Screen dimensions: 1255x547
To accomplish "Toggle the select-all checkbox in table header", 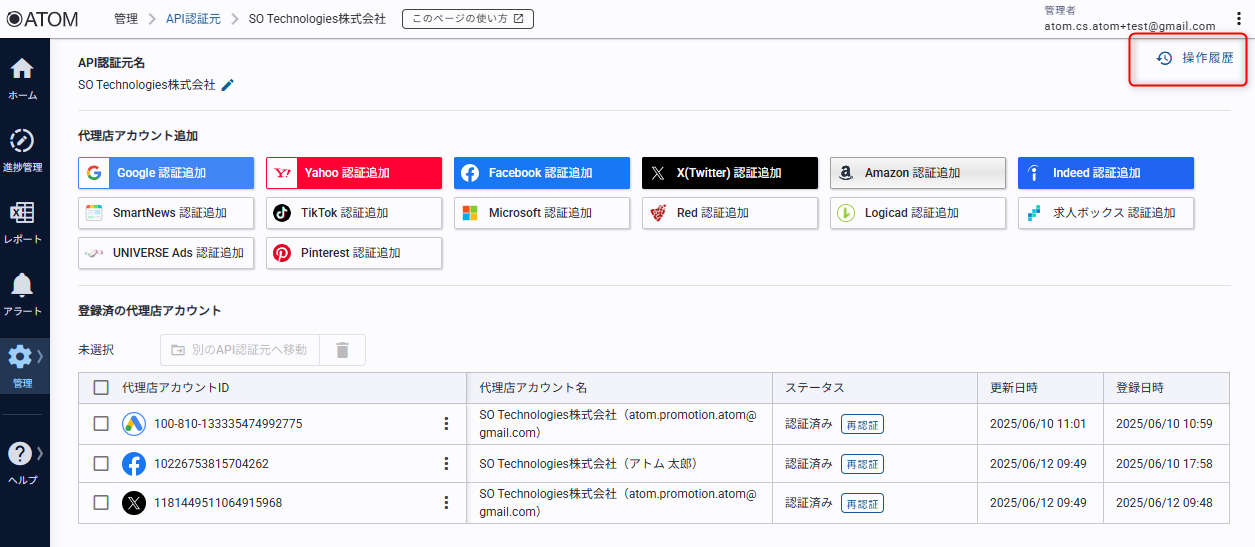I will point(101,388).
